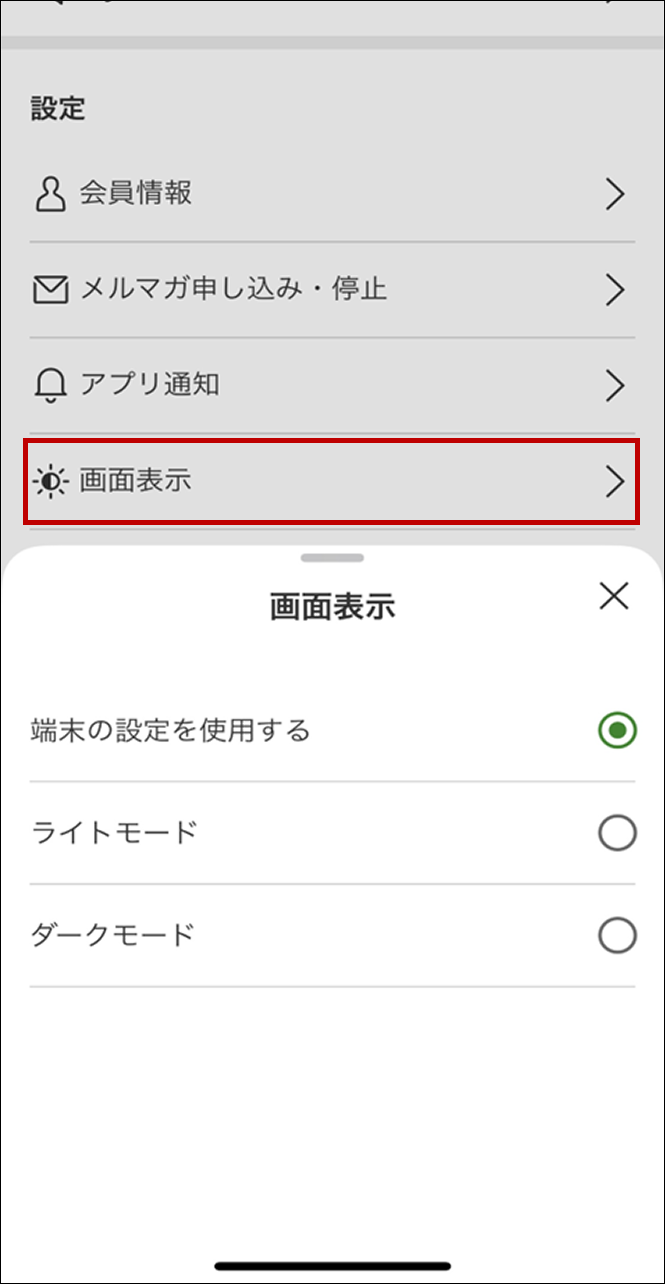Open メルマガ申し込み・停止 via its chevron
Screen dimensions: 665x1284
coord(616,289)
